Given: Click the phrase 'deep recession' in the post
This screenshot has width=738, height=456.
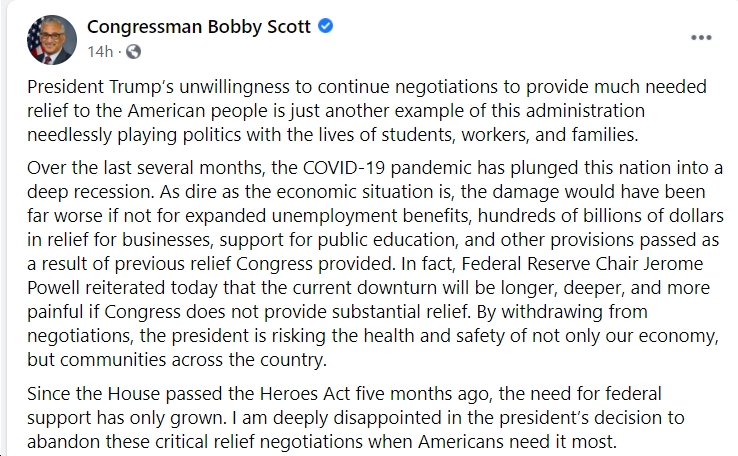Looking at the screenshot, I should [x=90, y=192].
